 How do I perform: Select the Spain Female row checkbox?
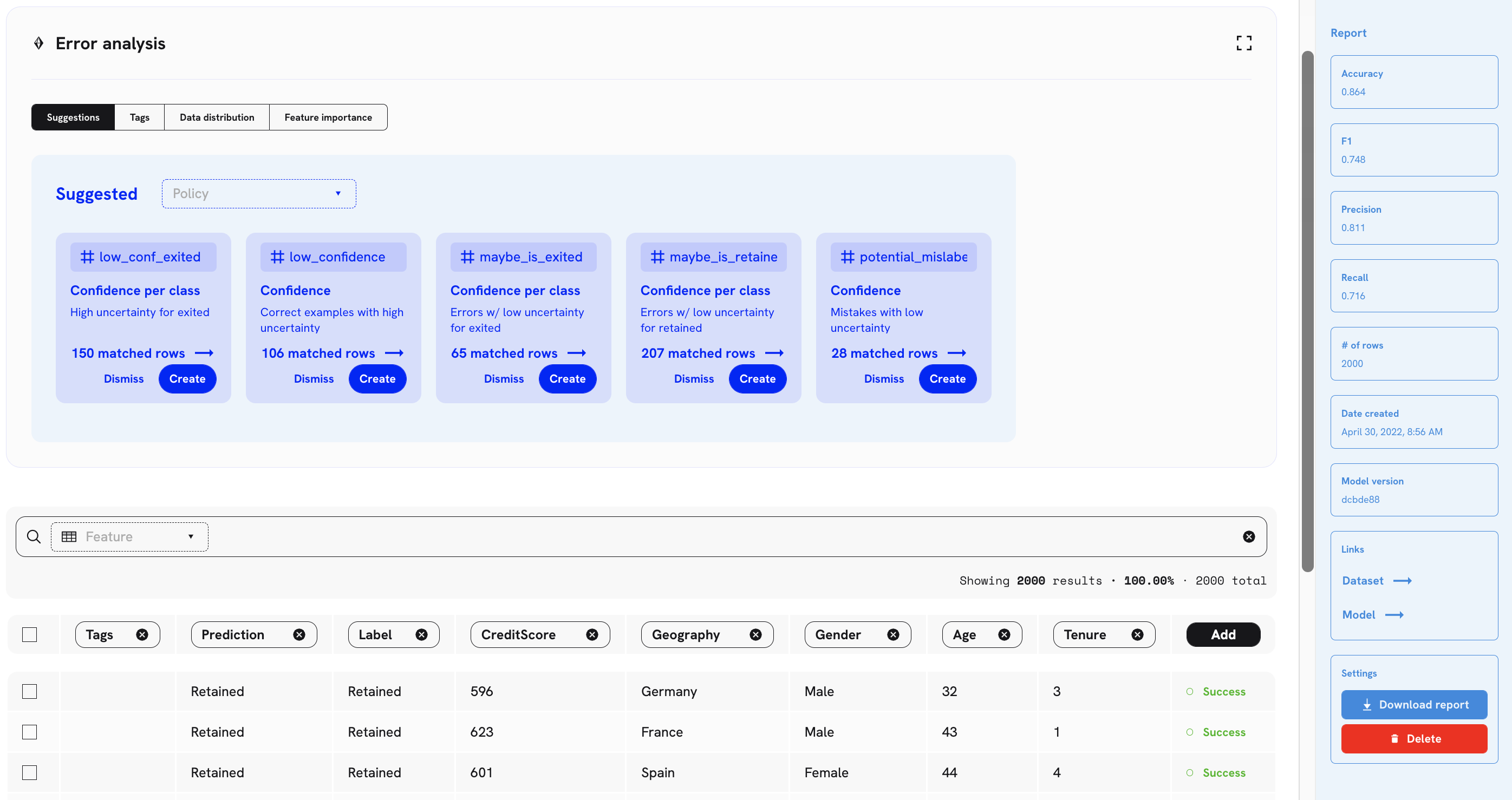point(29,772)
